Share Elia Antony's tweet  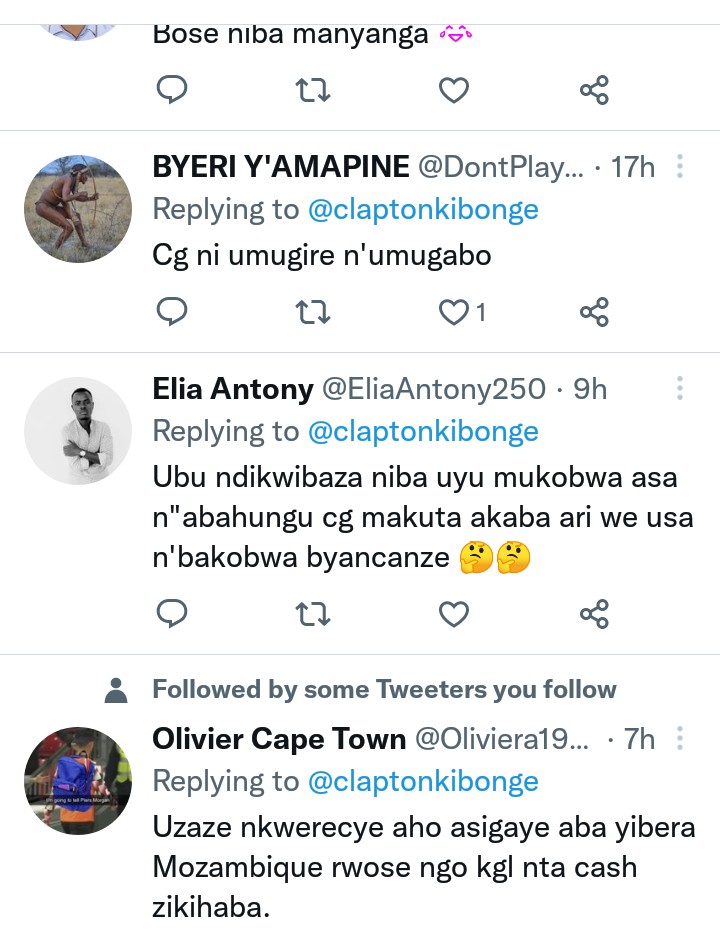coord(594,612)
